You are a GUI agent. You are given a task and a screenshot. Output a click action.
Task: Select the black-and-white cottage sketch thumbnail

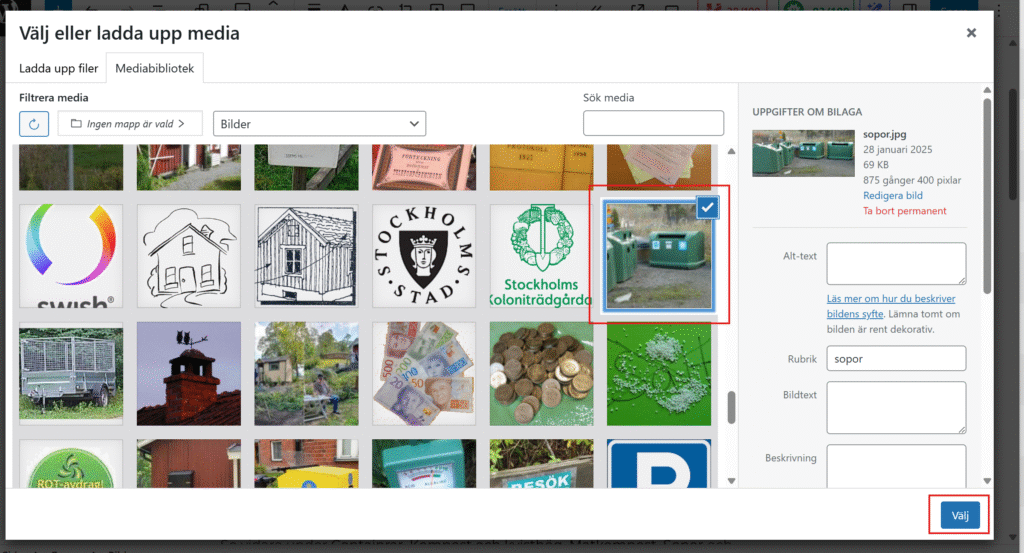306,255
